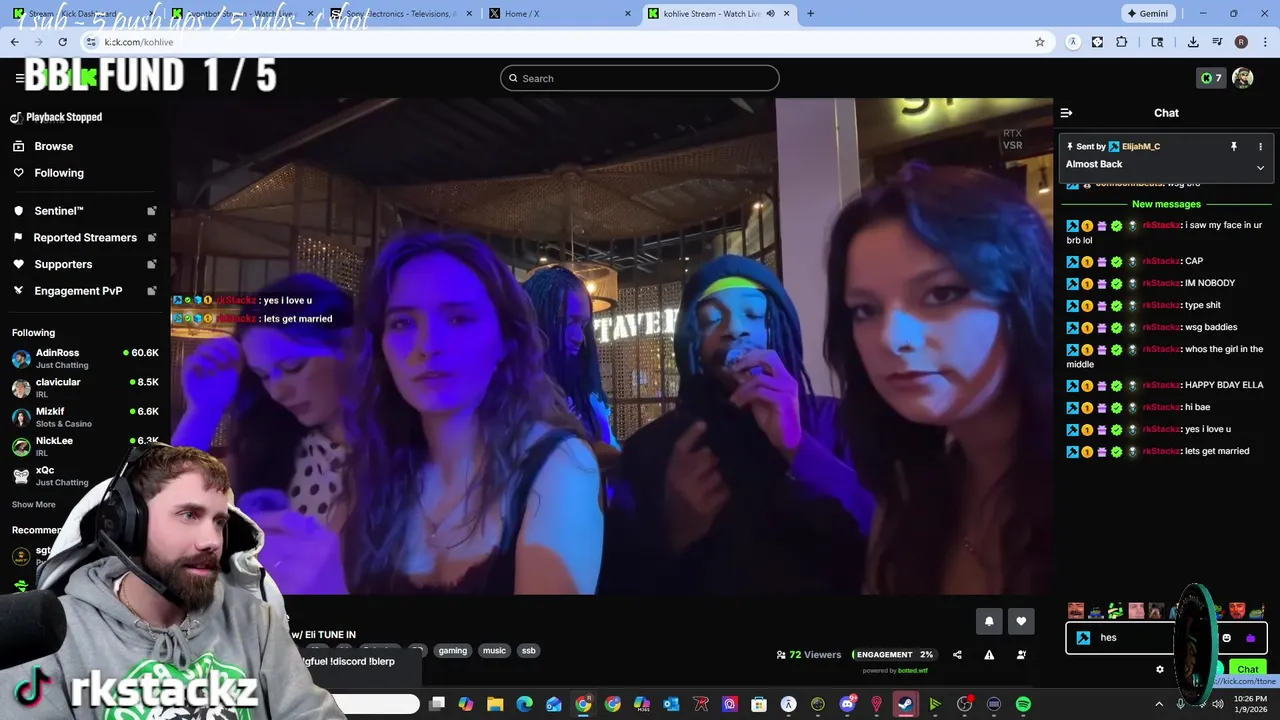Click the ssb tag

click(528, 651)
